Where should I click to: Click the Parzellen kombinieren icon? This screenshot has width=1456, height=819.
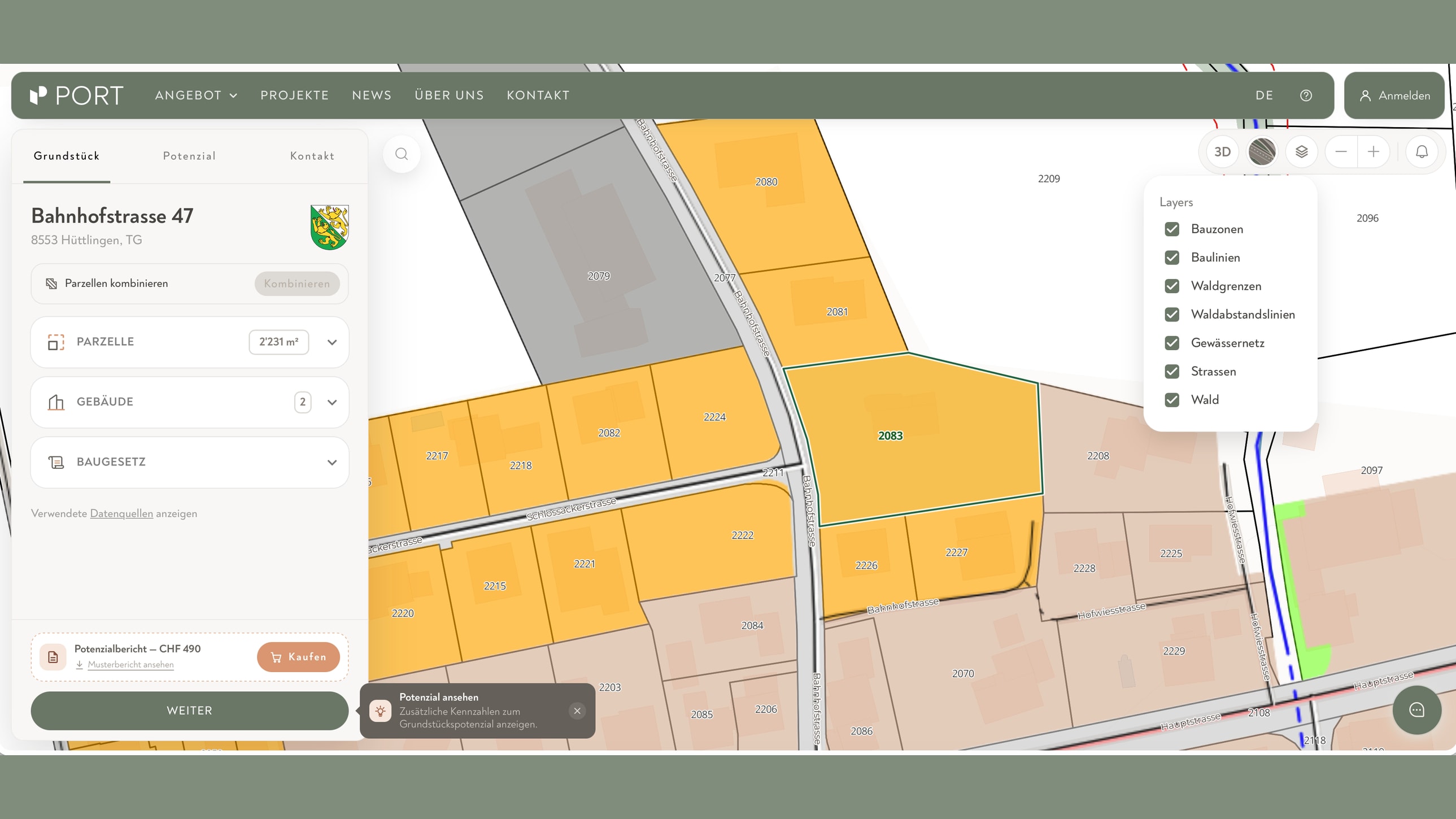click(51, 284)
